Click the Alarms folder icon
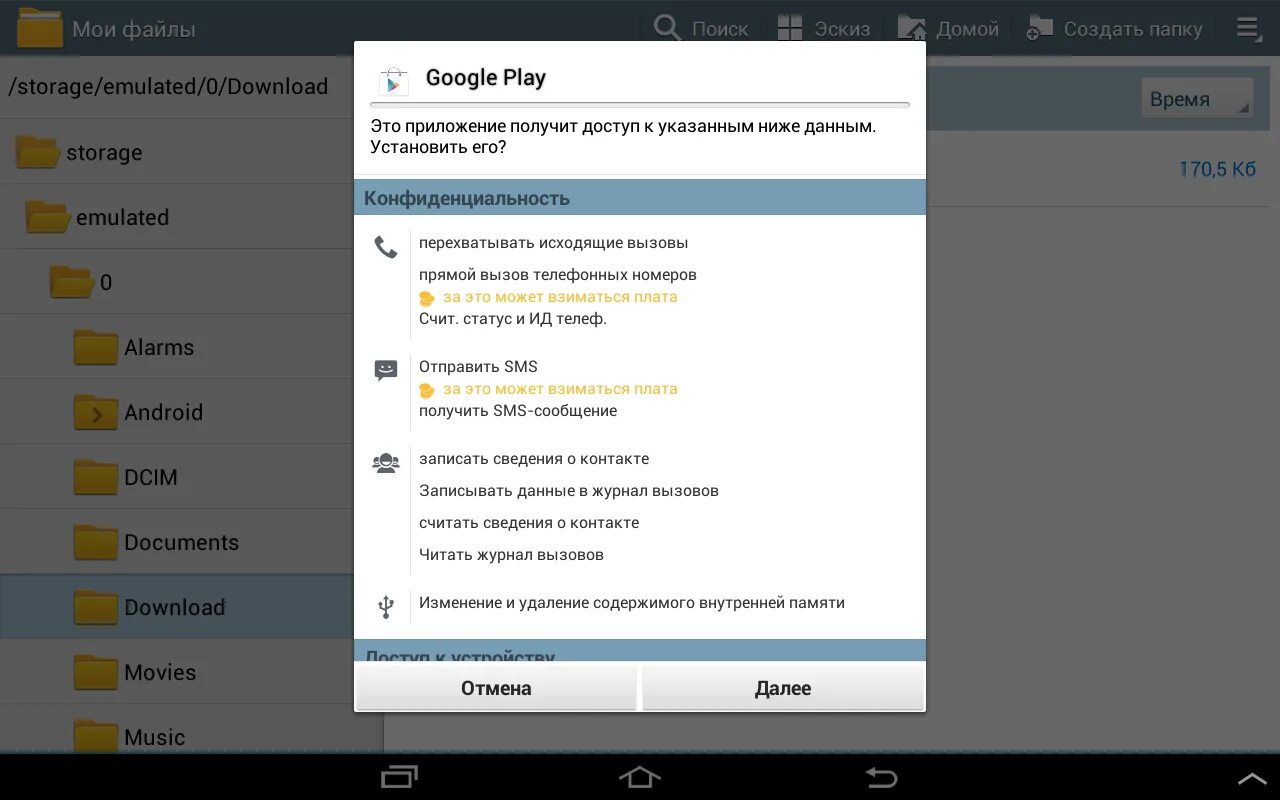 96,347
